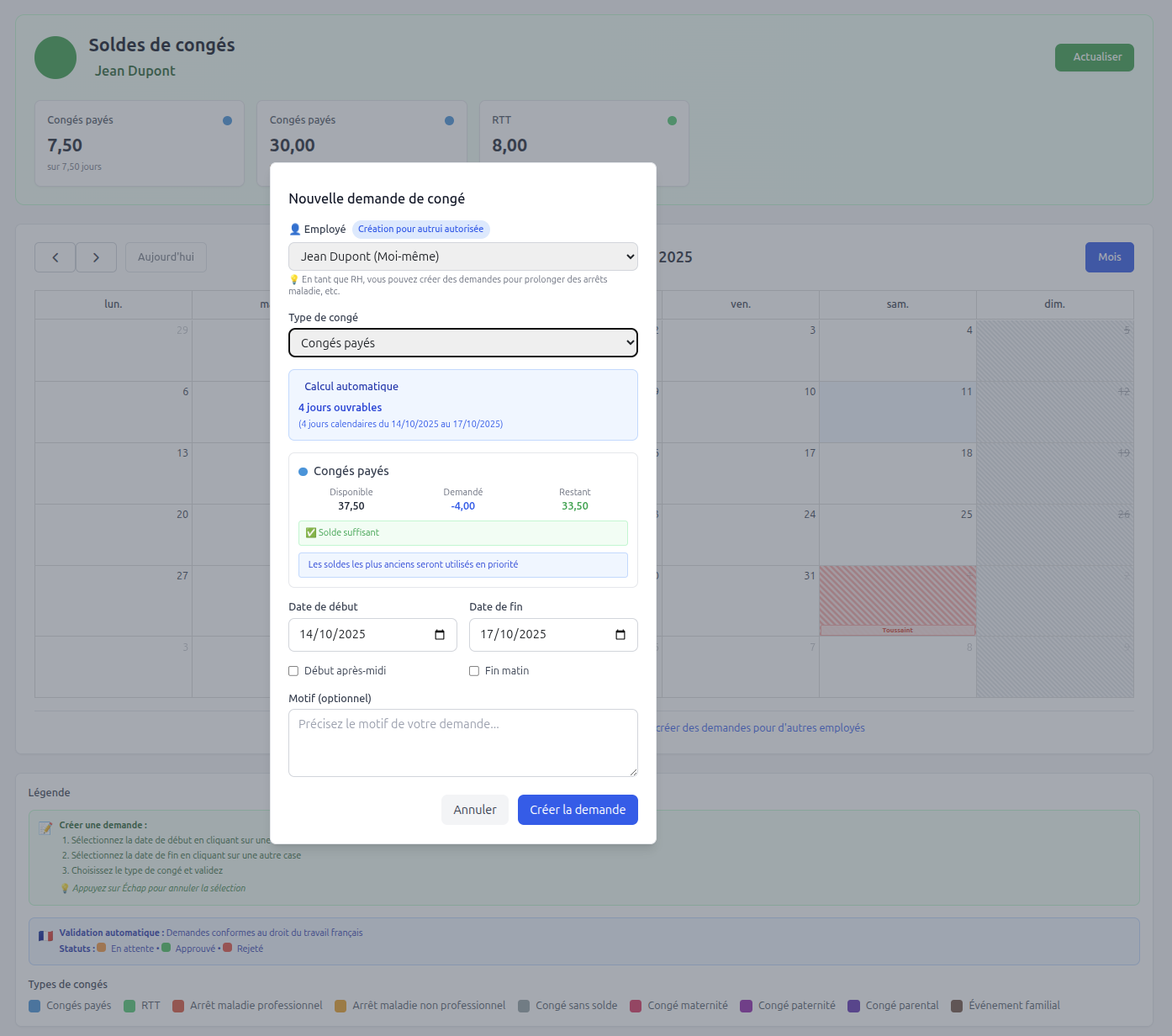Enable the Début après-midi checkbox
This screenshot has height=1036, width=1172.
coord(293,671)
